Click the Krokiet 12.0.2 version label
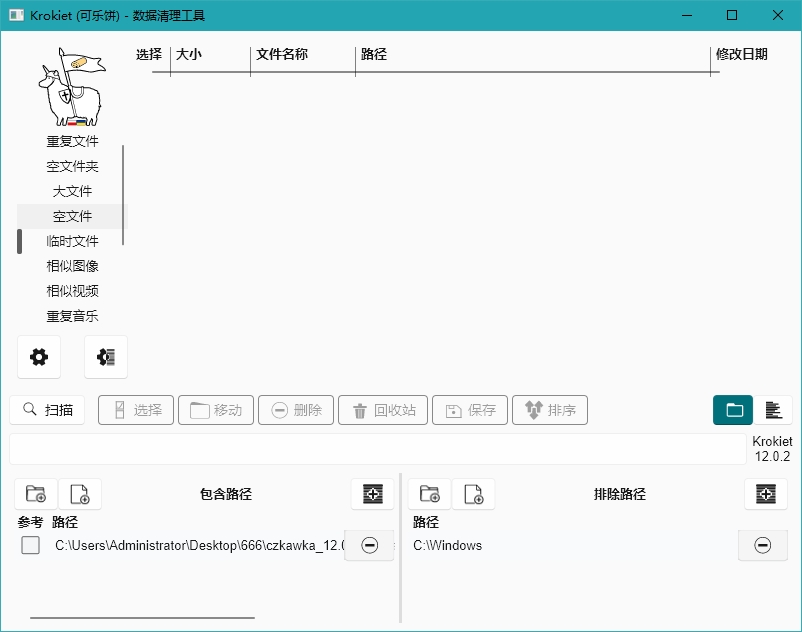 pyautogui.click(x=772, y=449)
